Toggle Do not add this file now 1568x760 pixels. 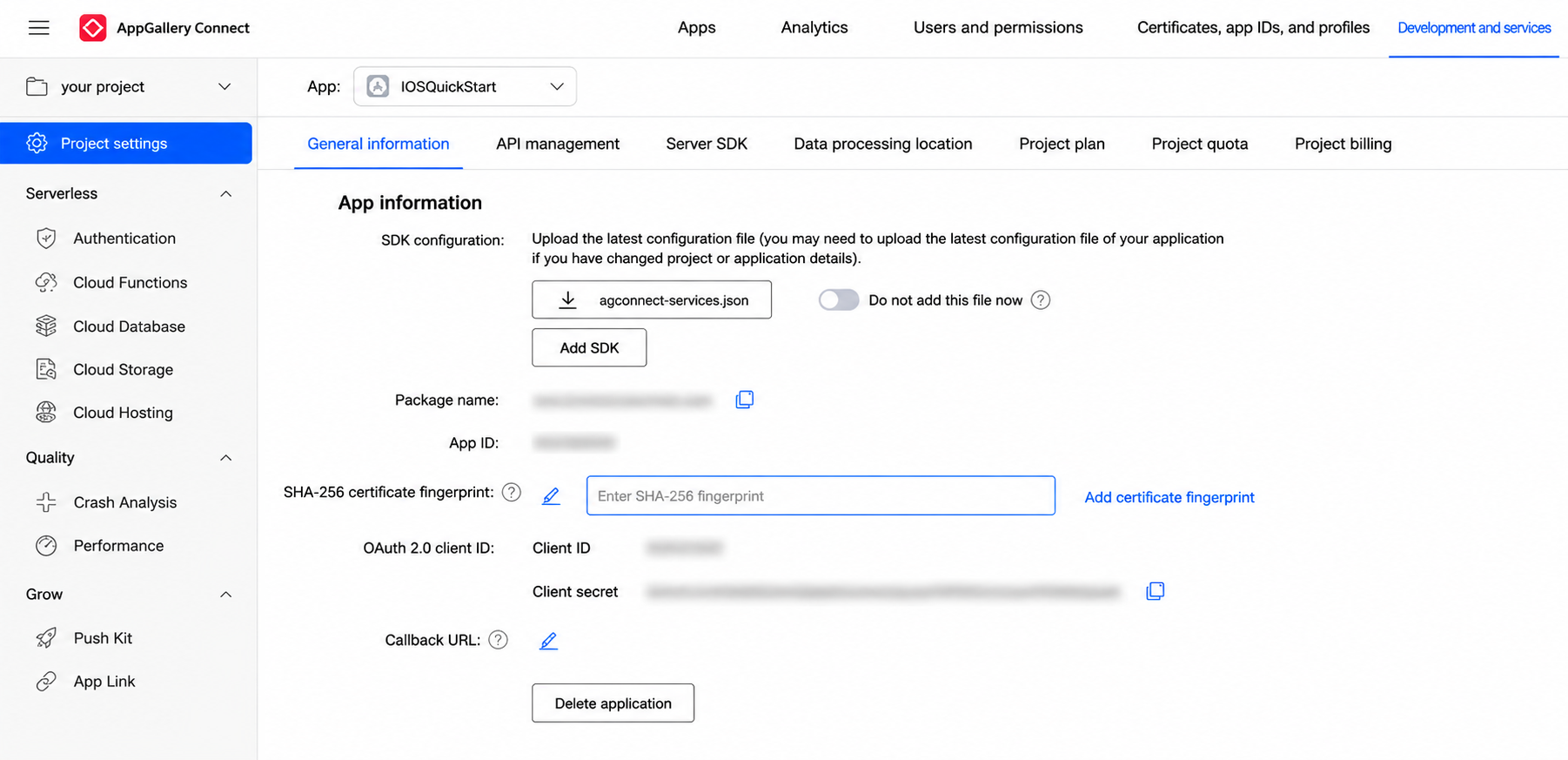pyautogui.click(x=839, y=300)
